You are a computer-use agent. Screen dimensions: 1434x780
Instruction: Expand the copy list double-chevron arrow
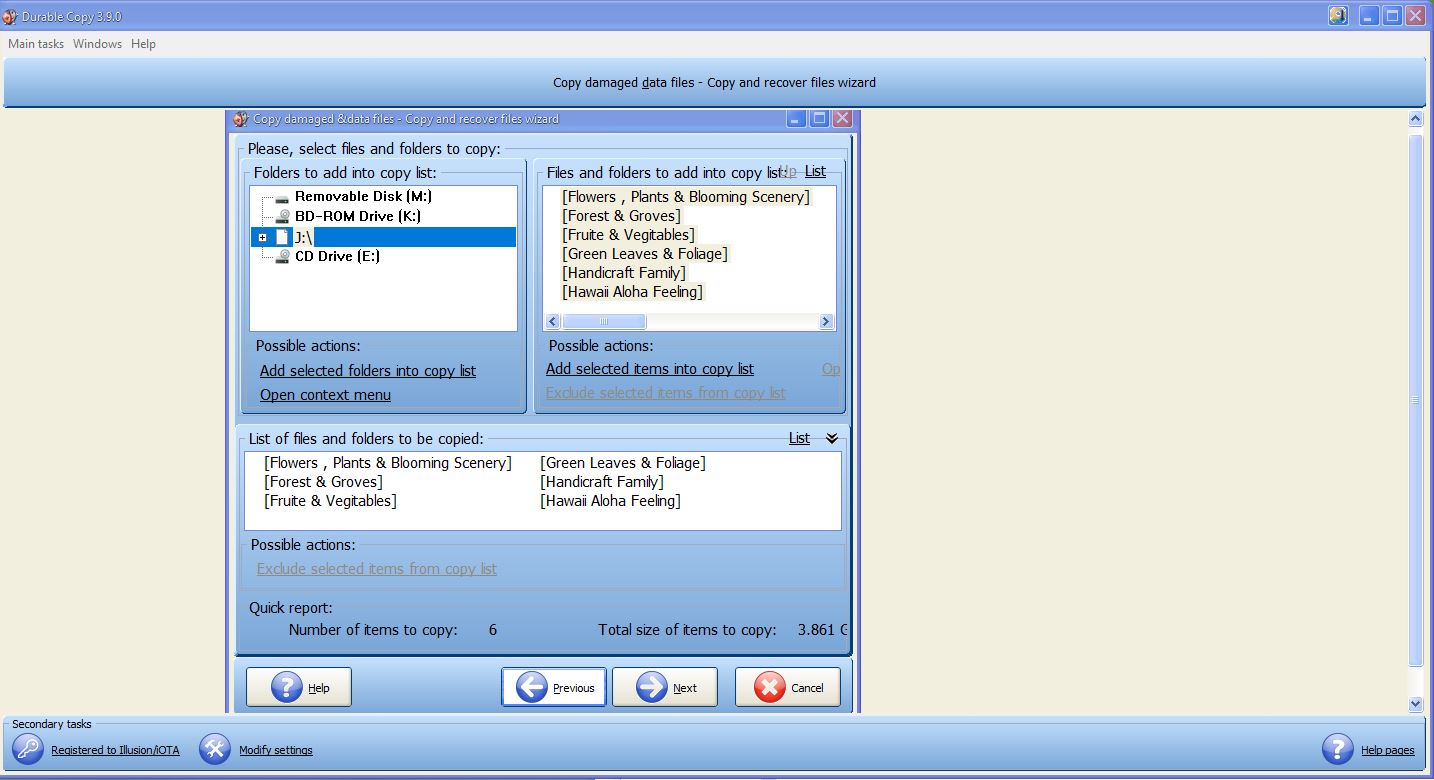[x=831, y=438]
